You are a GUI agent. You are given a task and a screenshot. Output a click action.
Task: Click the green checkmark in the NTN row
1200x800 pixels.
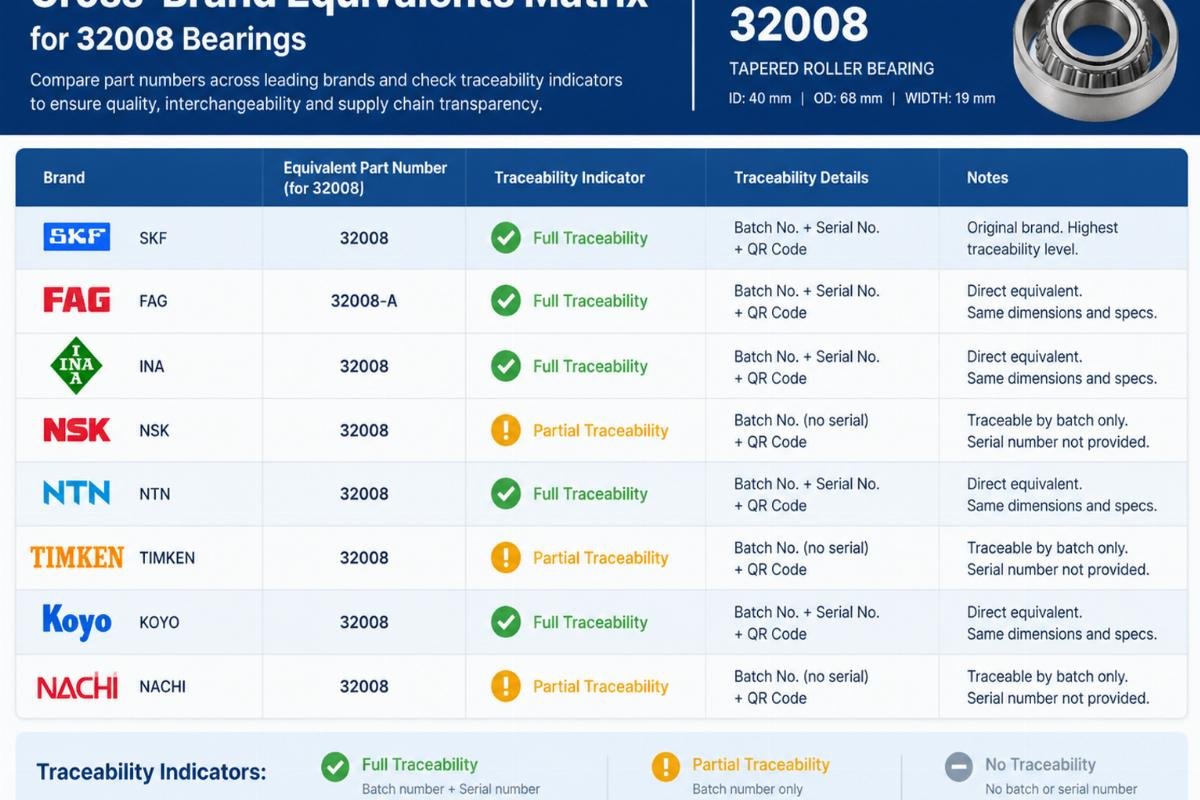coord(506,494)
